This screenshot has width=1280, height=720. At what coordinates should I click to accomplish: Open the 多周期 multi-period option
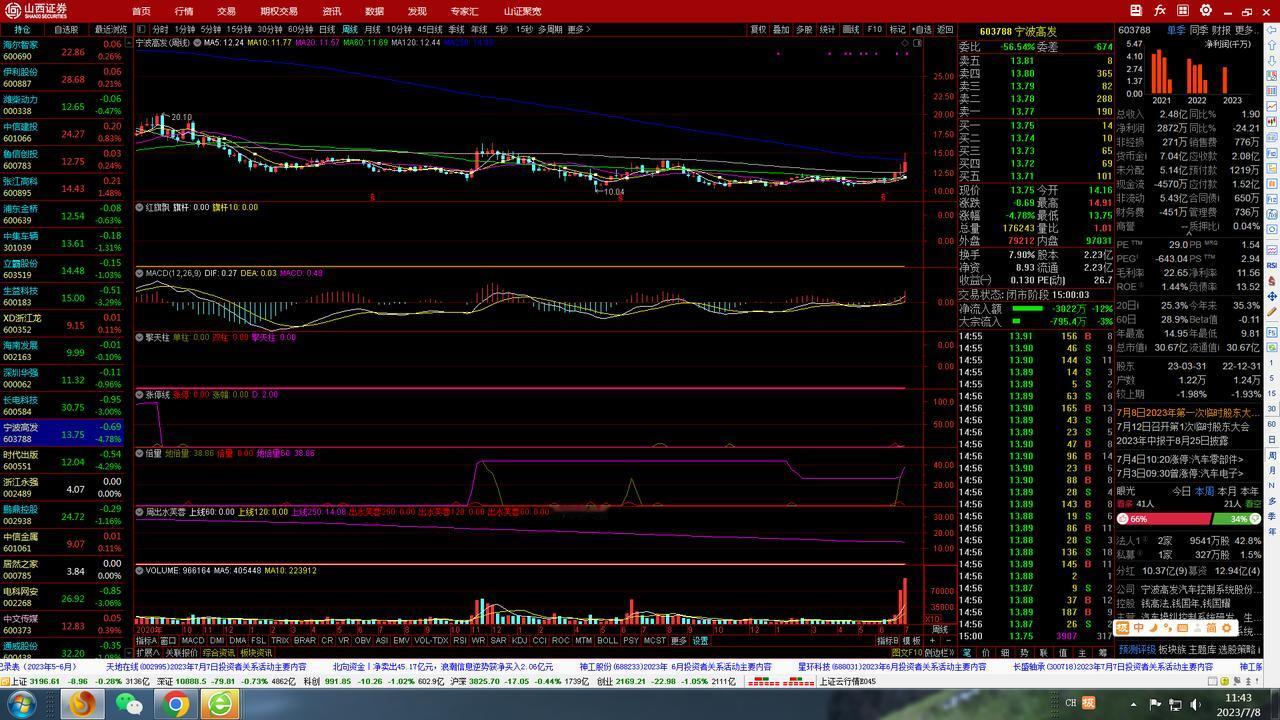[x=550, y=30]
